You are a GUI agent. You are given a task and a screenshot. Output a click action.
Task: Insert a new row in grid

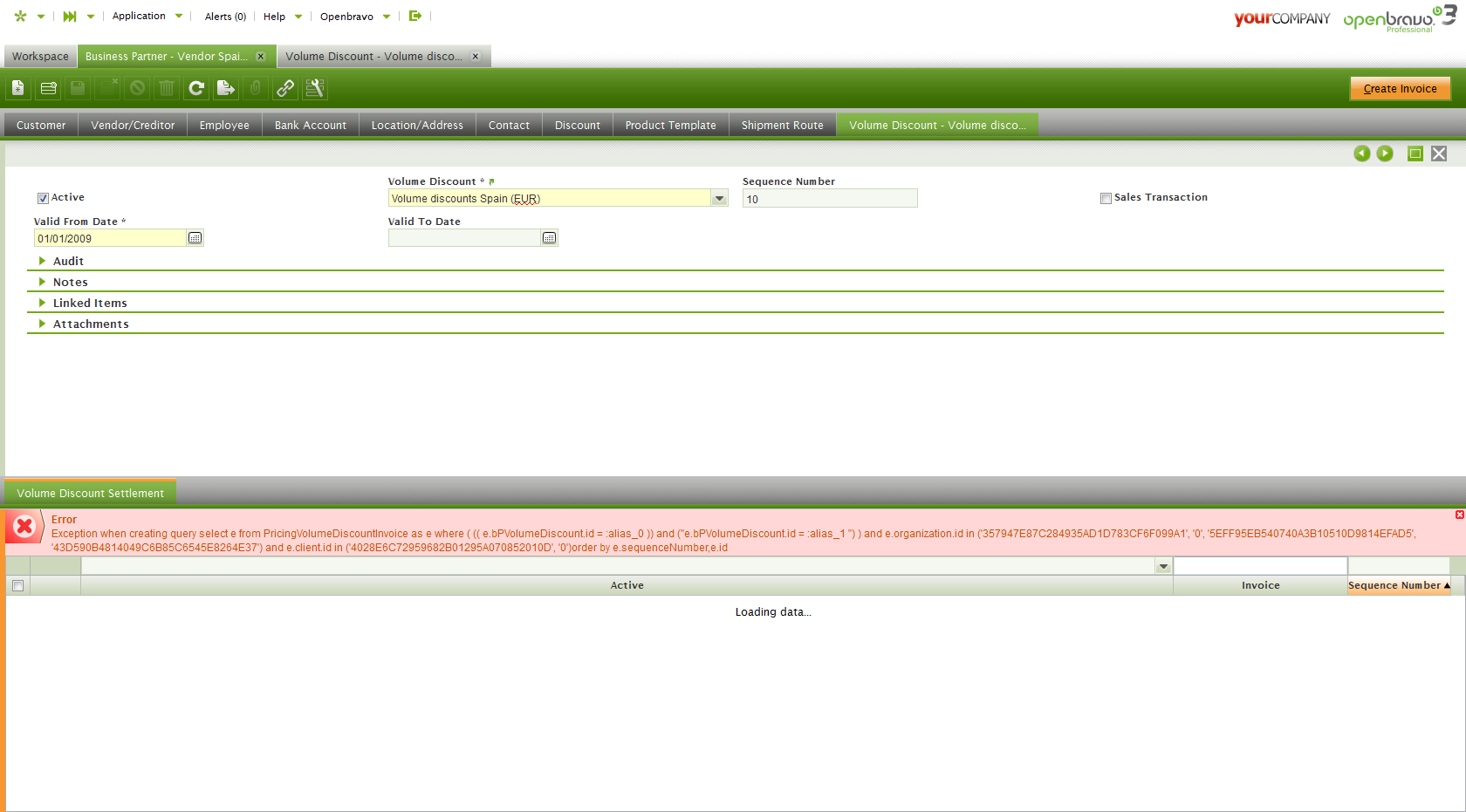point(48,88)
